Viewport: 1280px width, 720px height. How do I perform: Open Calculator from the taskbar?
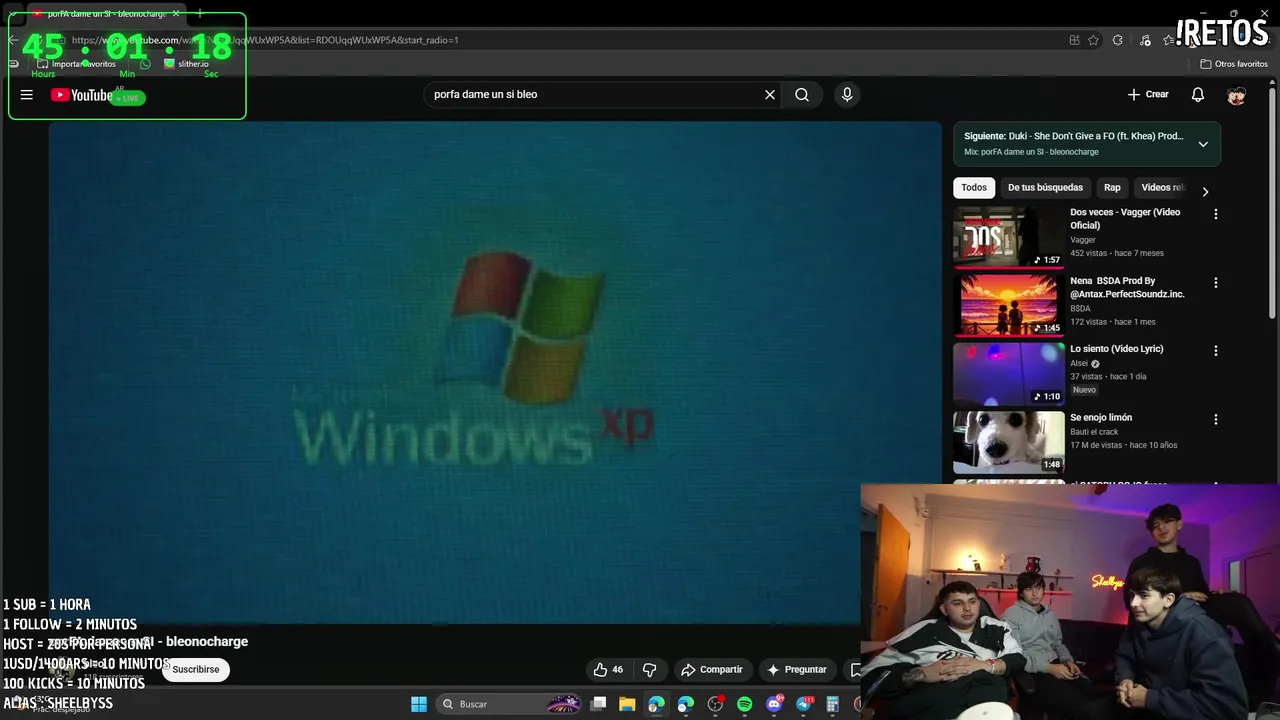833,704
